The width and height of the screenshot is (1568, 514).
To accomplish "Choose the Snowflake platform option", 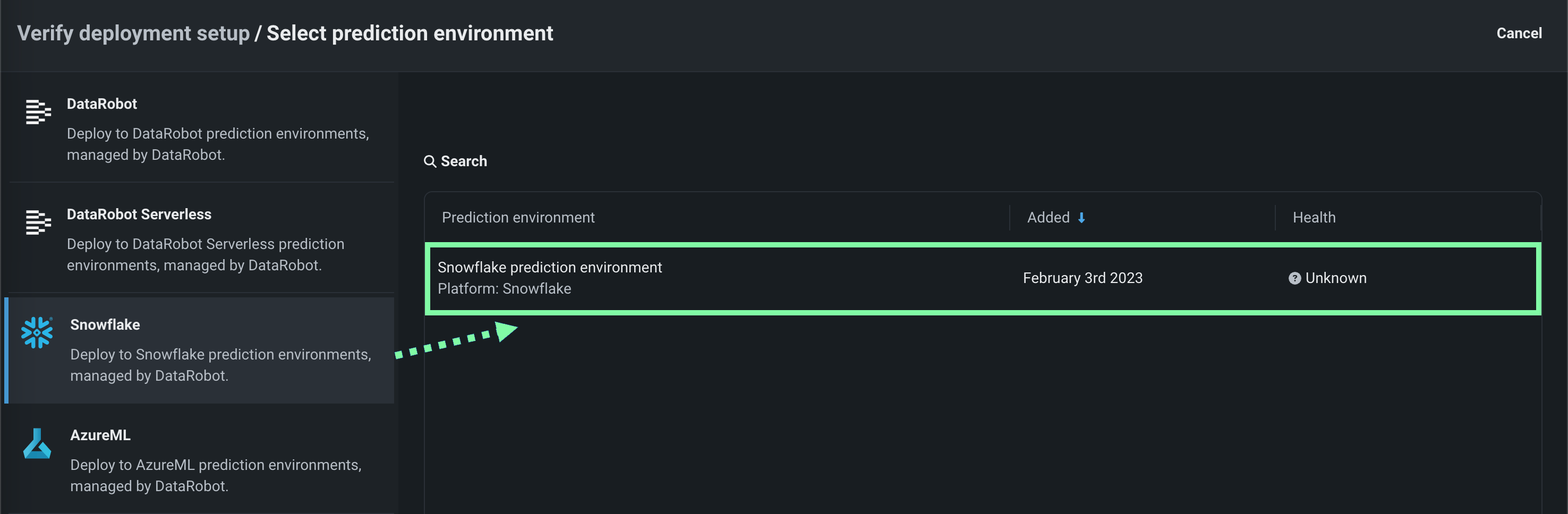I will tap(201, 350).
